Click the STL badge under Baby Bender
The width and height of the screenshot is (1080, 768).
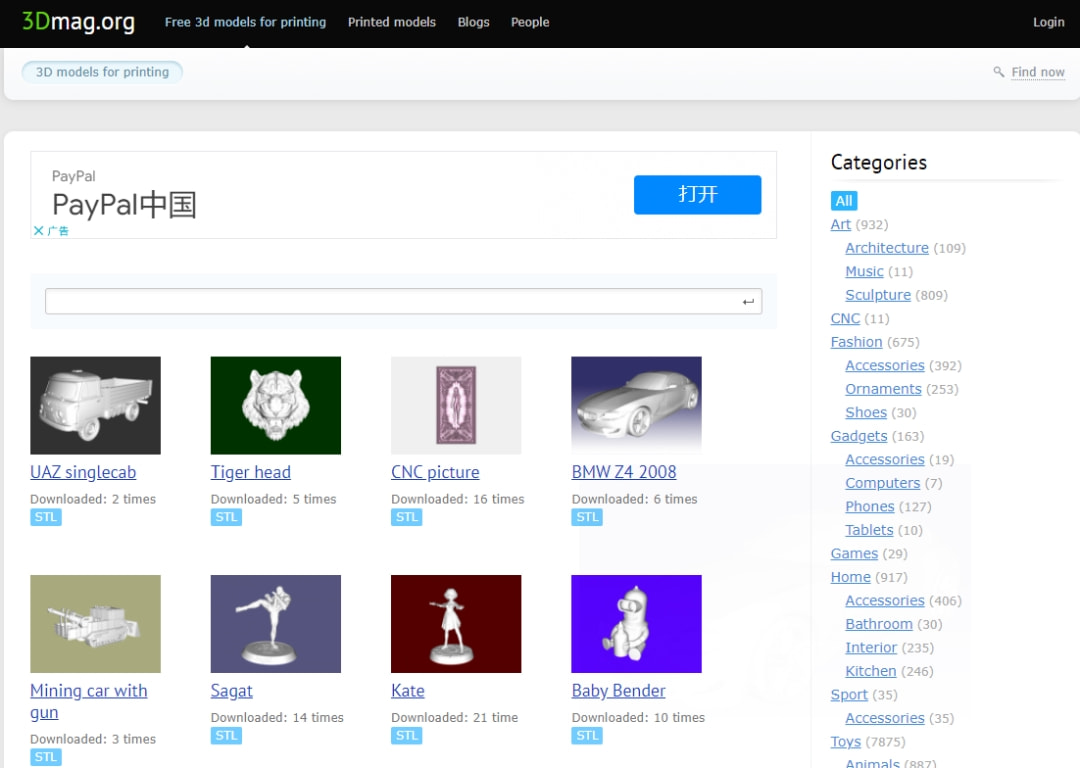[x=587, y=735]
